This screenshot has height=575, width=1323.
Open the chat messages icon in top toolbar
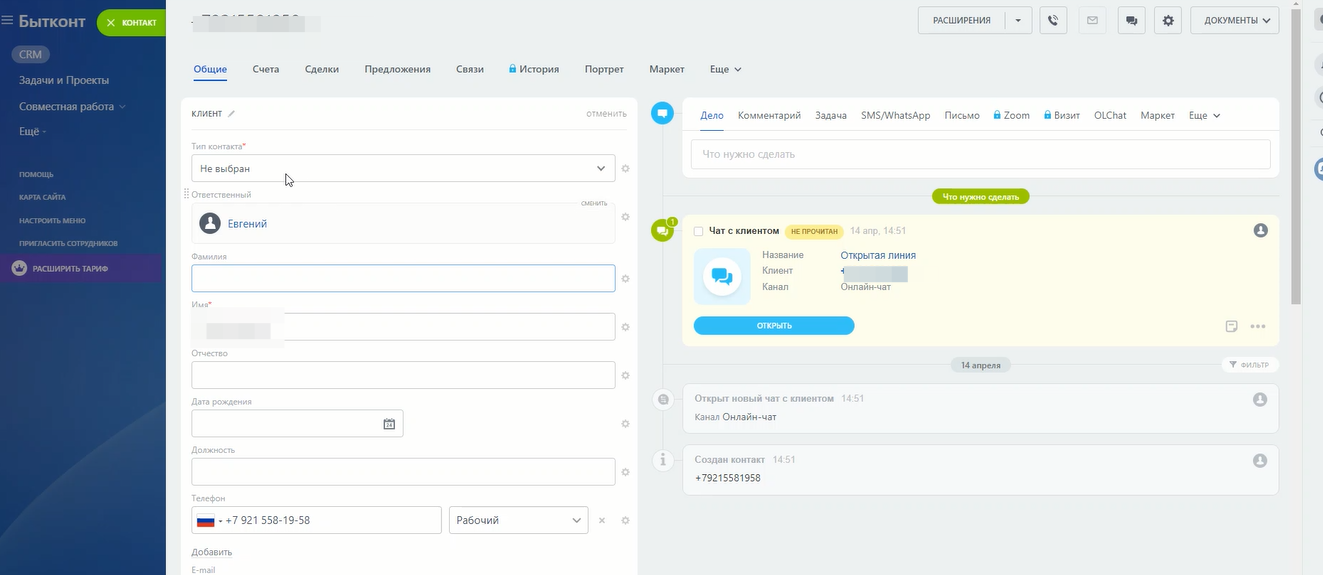[x=1130, y=20]
